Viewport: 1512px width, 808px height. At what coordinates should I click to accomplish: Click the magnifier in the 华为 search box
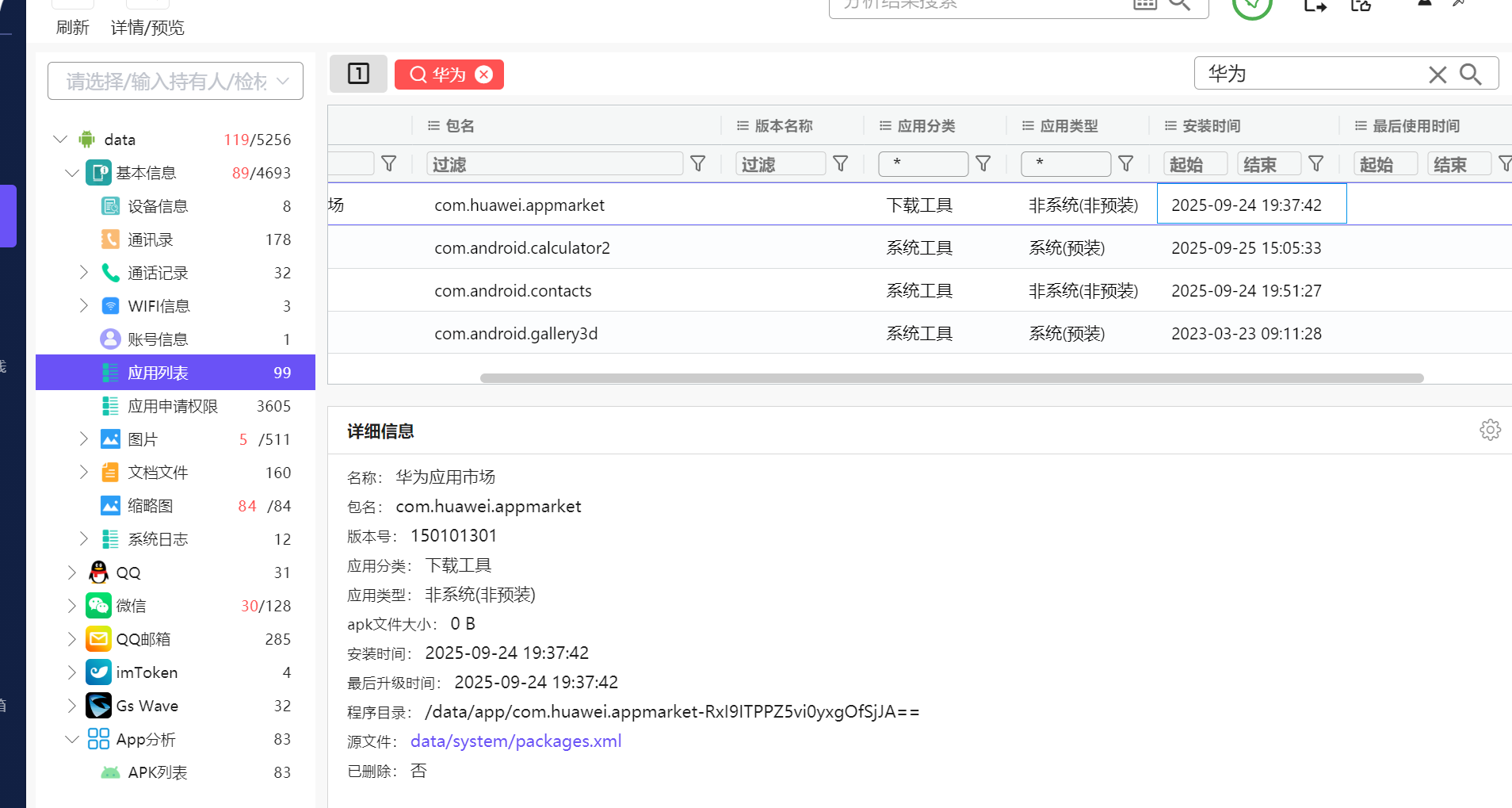(x=1471, y=74)
